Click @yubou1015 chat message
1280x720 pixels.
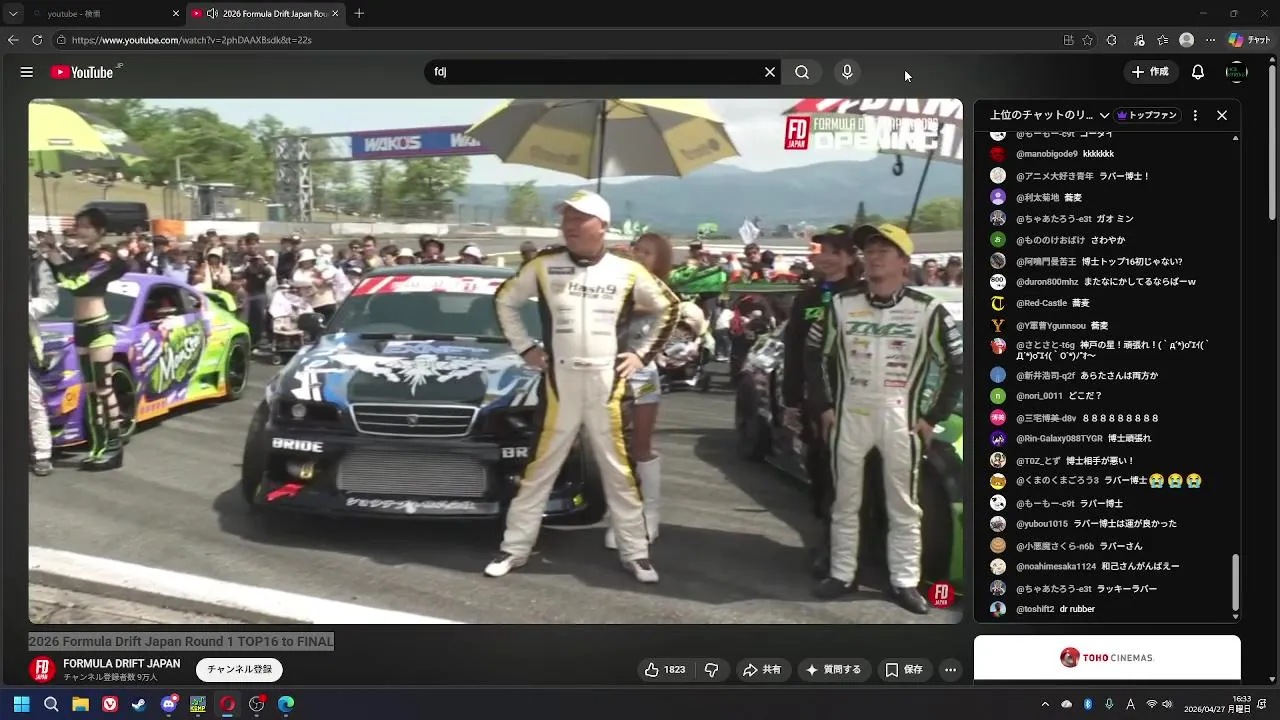(x=1096, y=524)
